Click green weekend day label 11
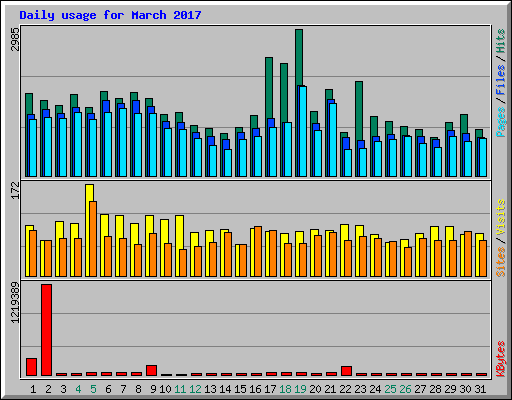512x400 pixels. tap(180, 389)
